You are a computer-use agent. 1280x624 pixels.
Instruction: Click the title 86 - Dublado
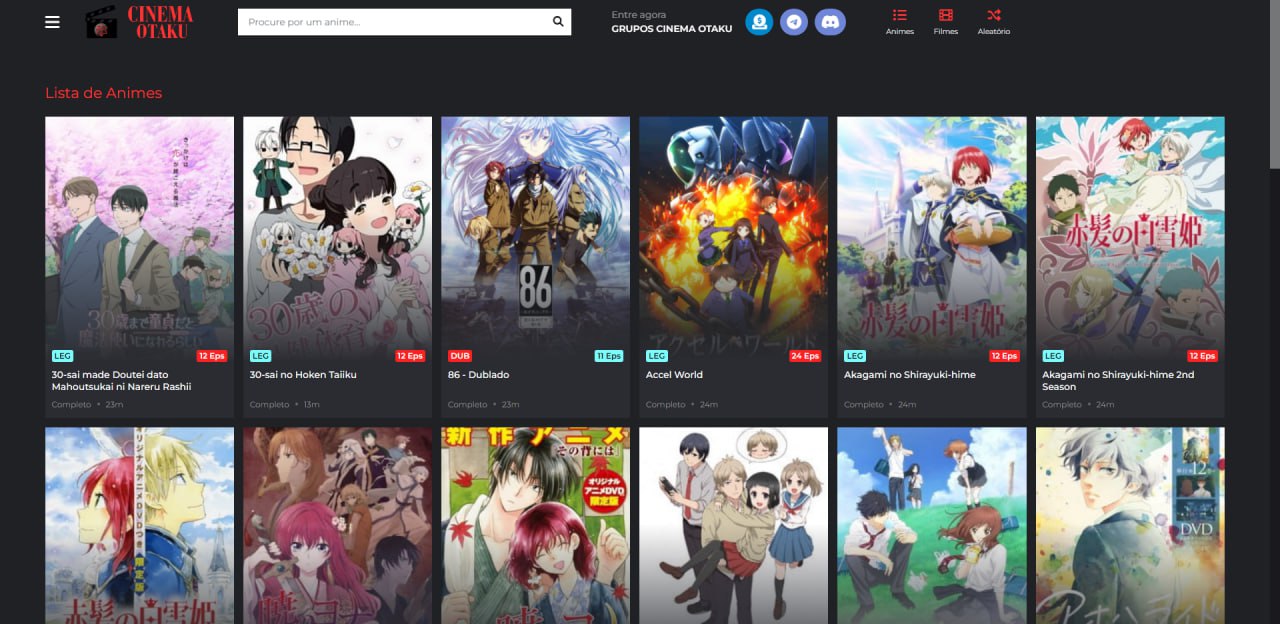coord(478,375)
